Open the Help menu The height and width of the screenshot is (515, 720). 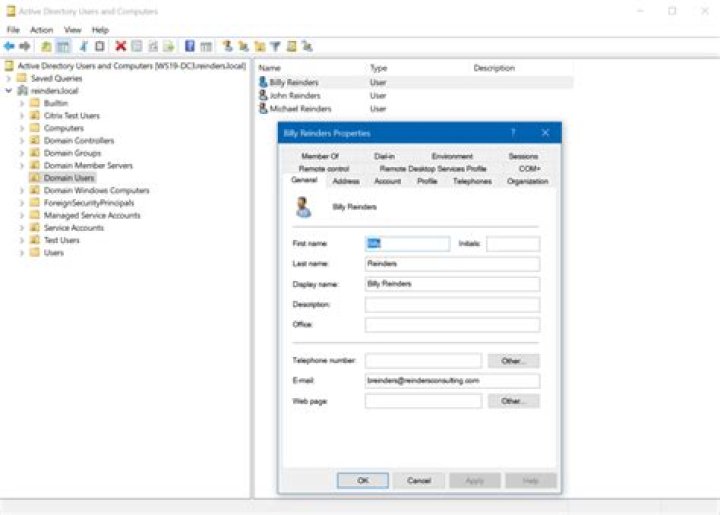[x=100, y=30]
